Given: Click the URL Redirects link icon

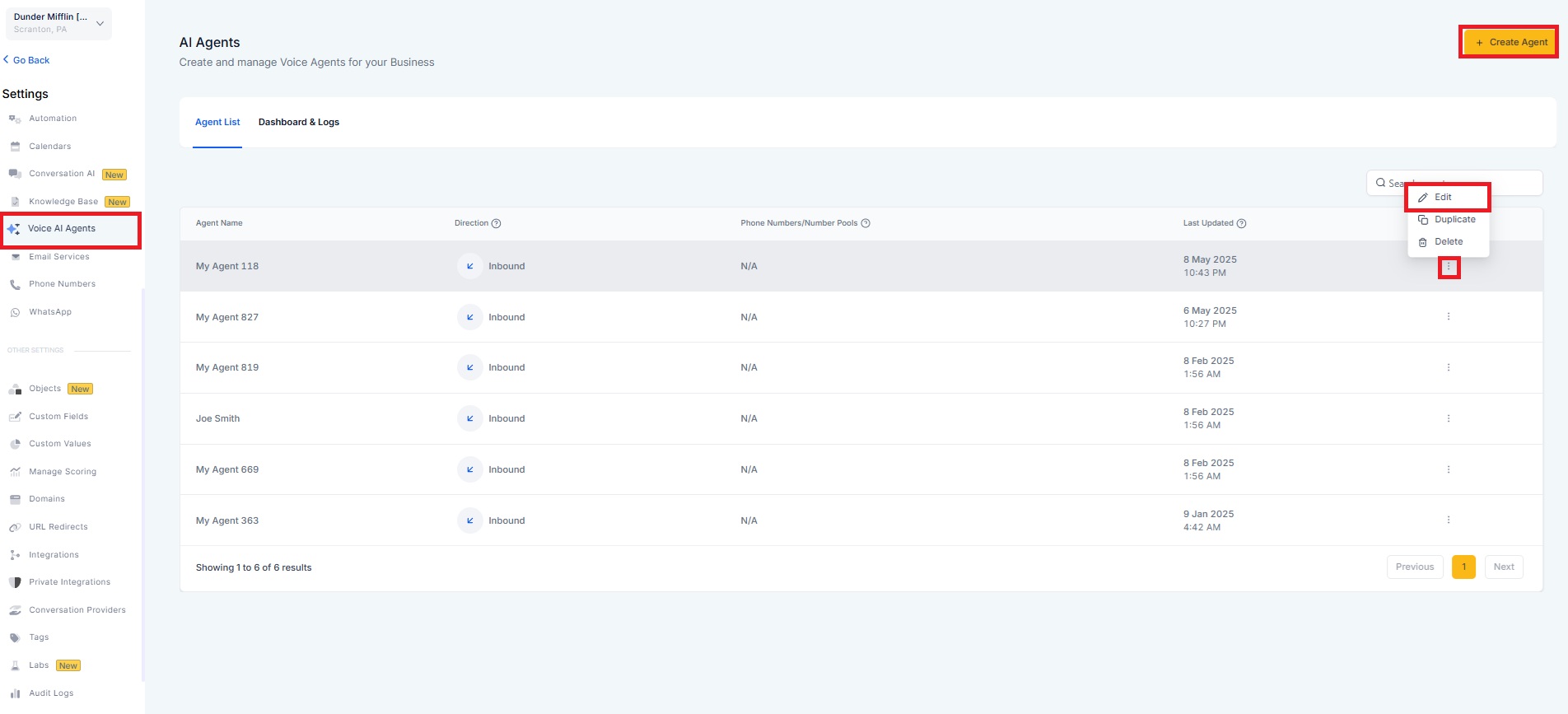Looking at the screenshot, I should [x=15, y=527].
